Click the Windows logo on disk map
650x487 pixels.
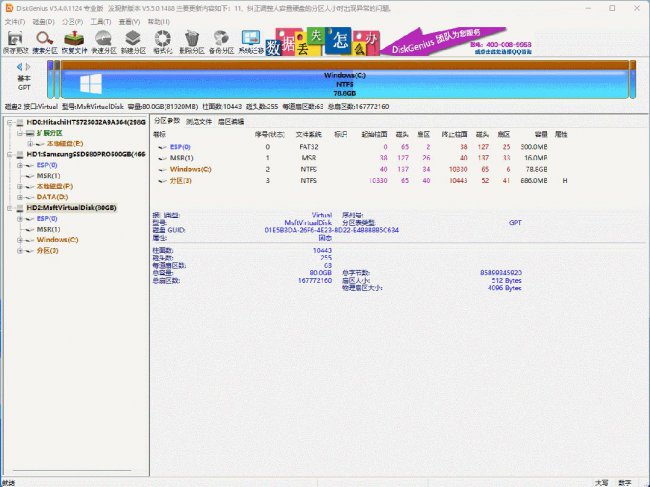91,84
